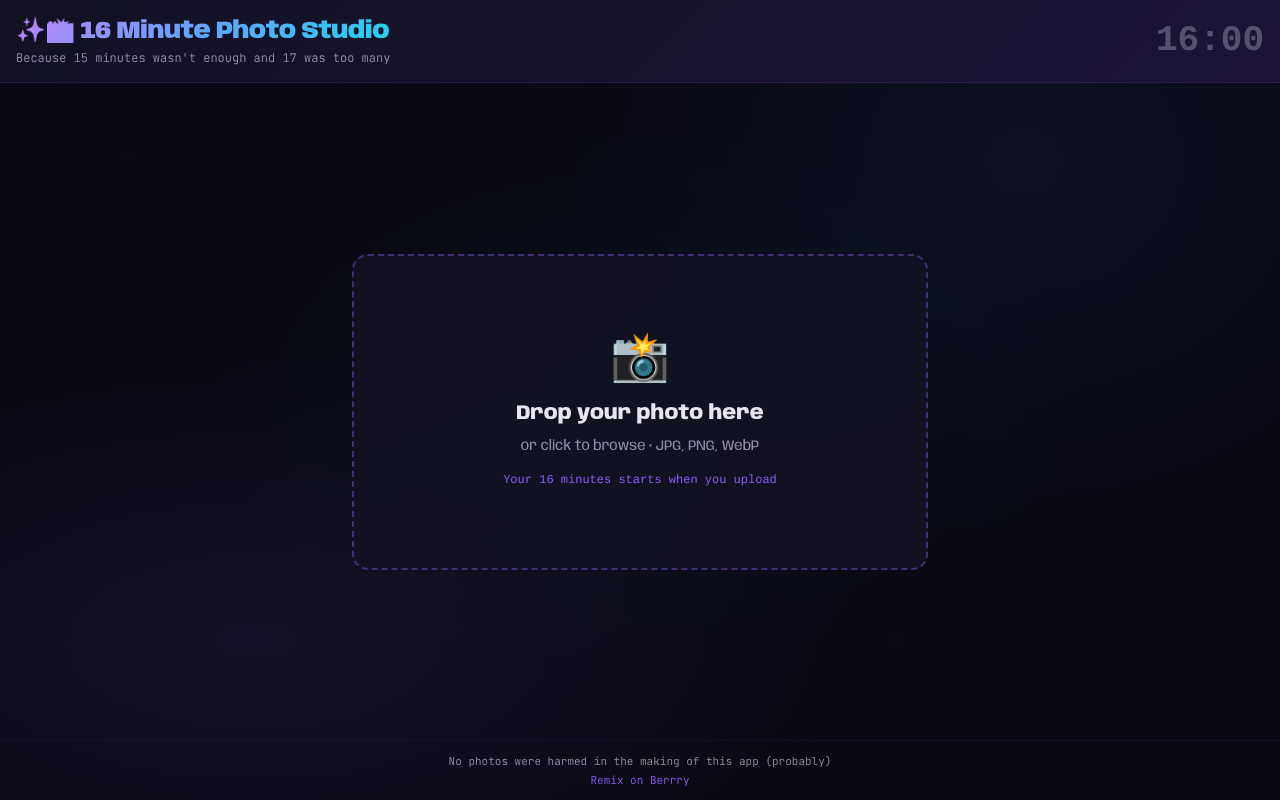Click the Drop your photo here heading
1280x800 pixels.
coord(639,411)
